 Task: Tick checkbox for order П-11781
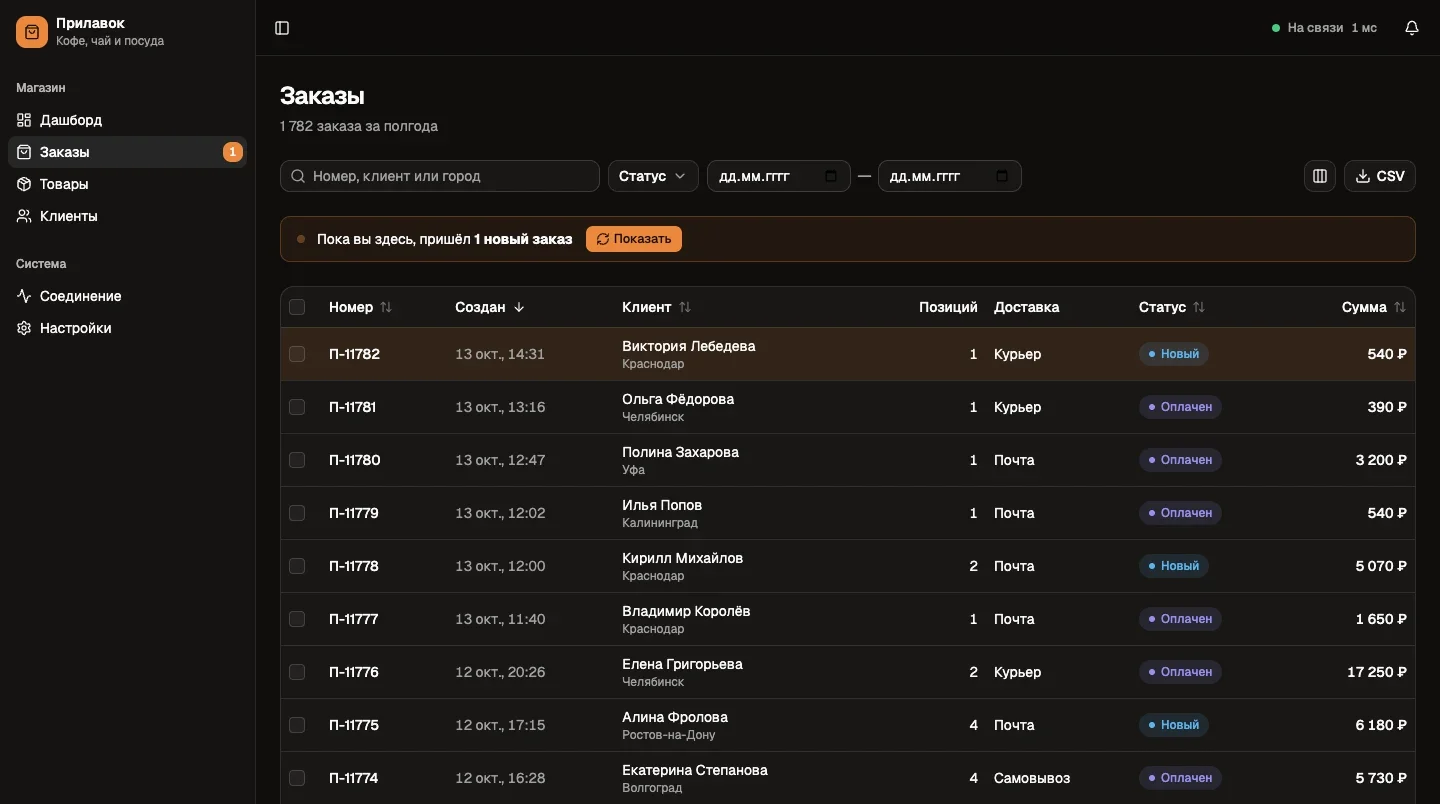[297, 407]
